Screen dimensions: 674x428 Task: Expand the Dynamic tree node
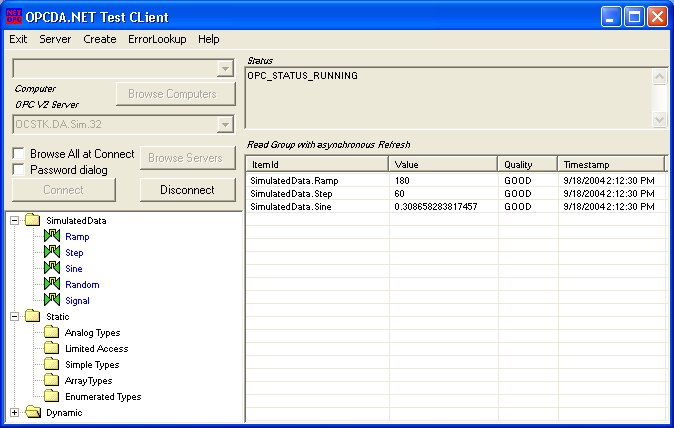[x=15, y=413]
